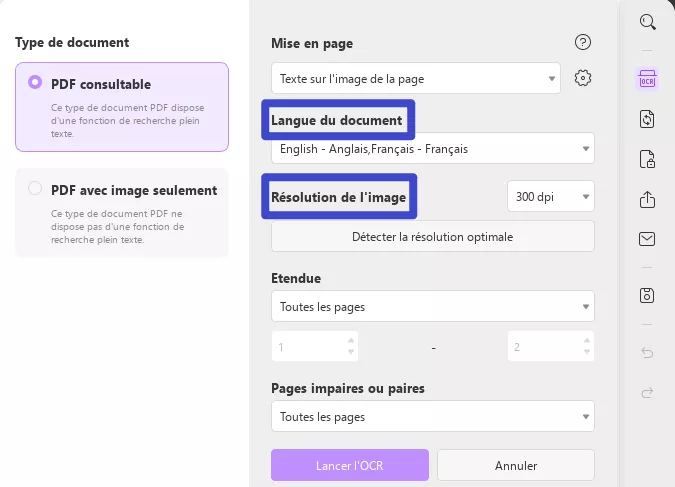675x487 pixels.
Task: Open layout settings gear icon
Action: tap(584, 78)
